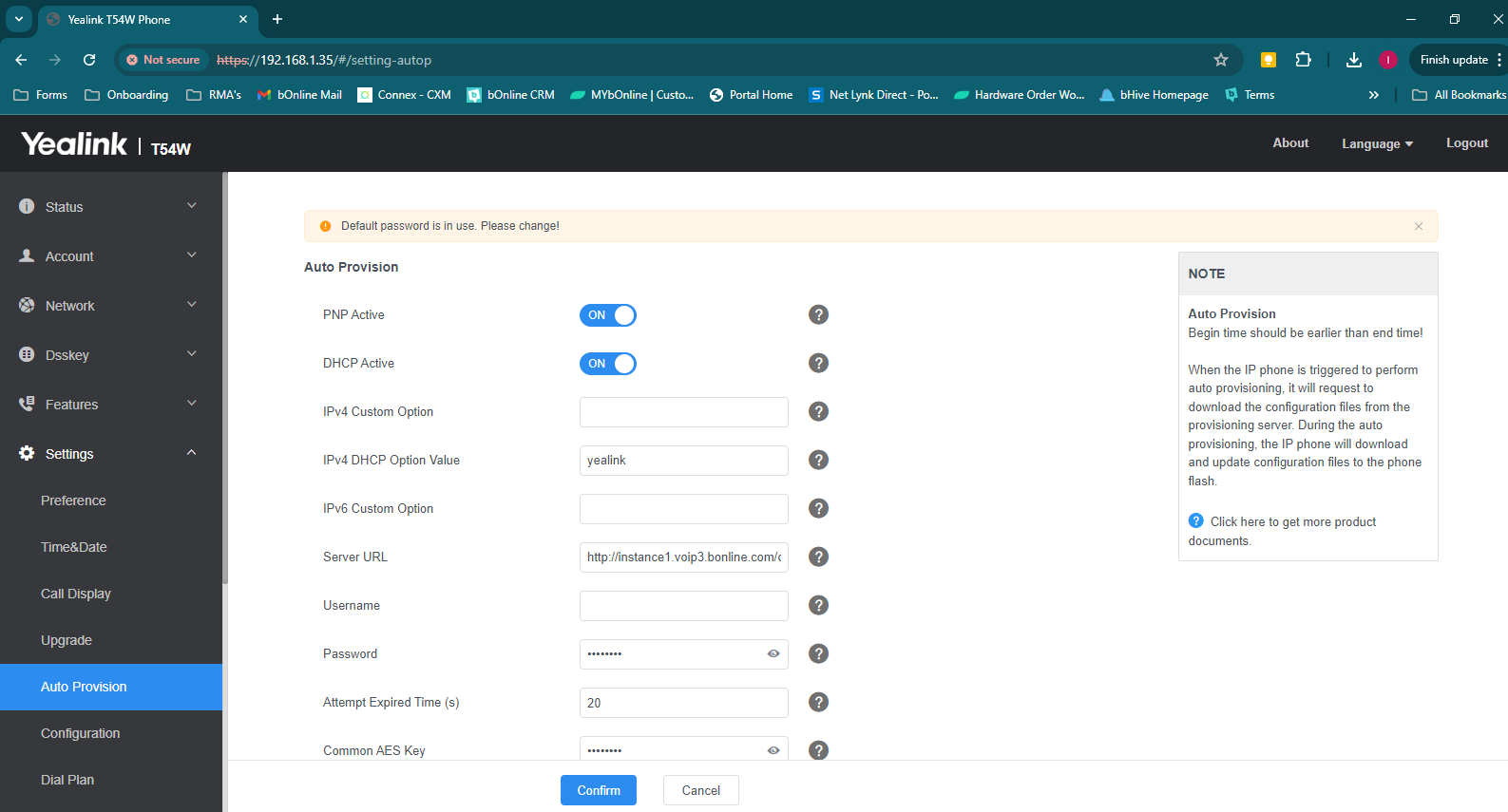Show help for IPv4 DHCP Option Value
Screen dimensions: 1508x812
tap(818, 460)
